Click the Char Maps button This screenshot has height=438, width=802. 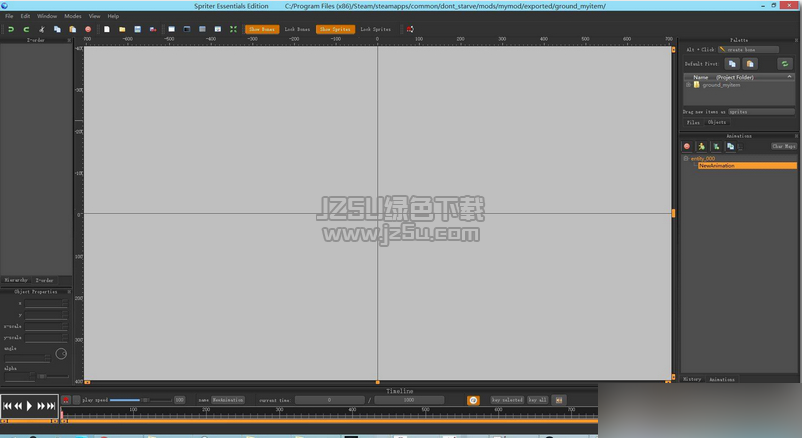[x=784, y=146]
